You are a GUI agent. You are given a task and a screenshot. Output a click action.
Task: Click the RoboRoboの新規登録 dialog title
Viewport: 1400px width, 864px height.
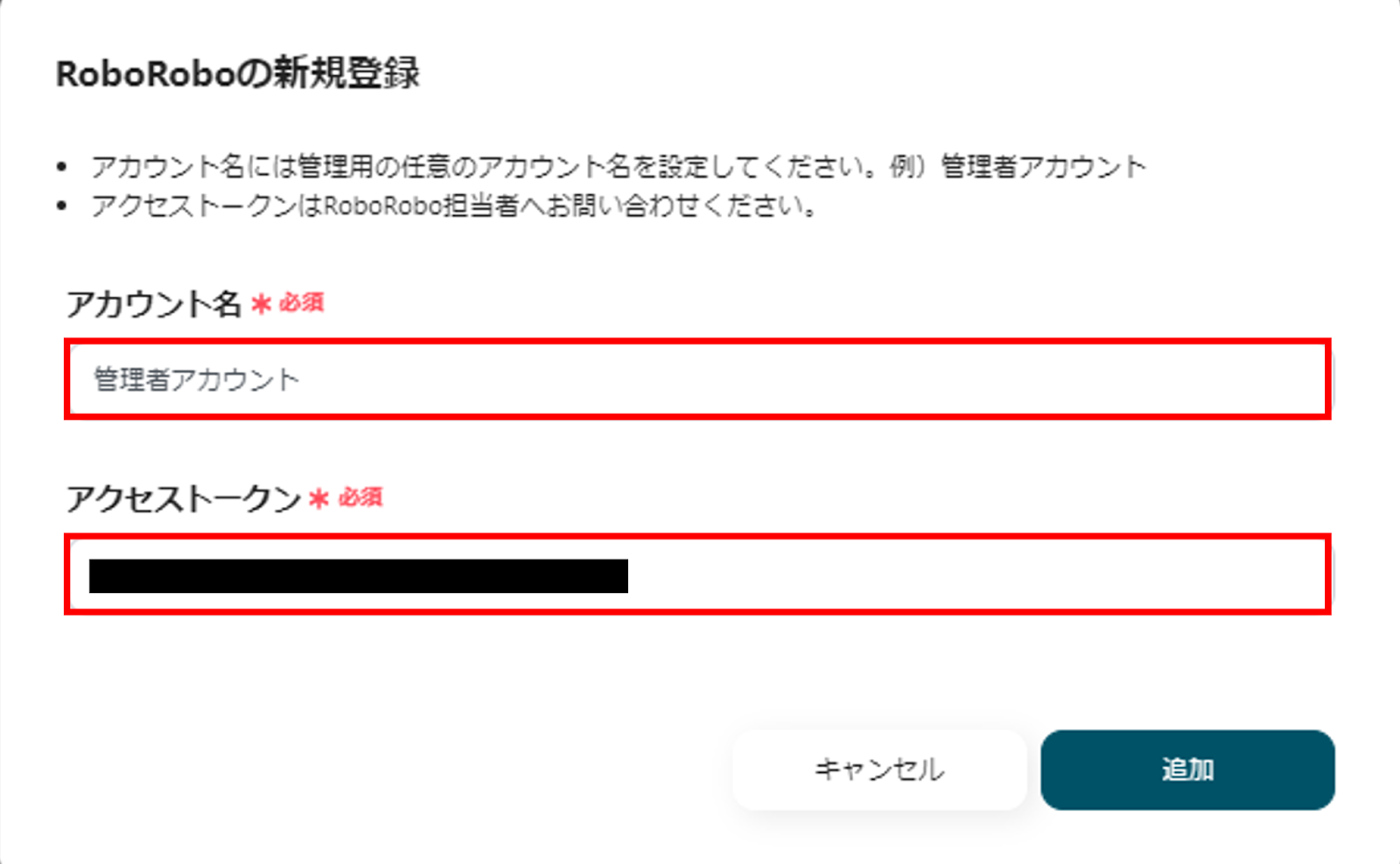click(x=238, y=73)
